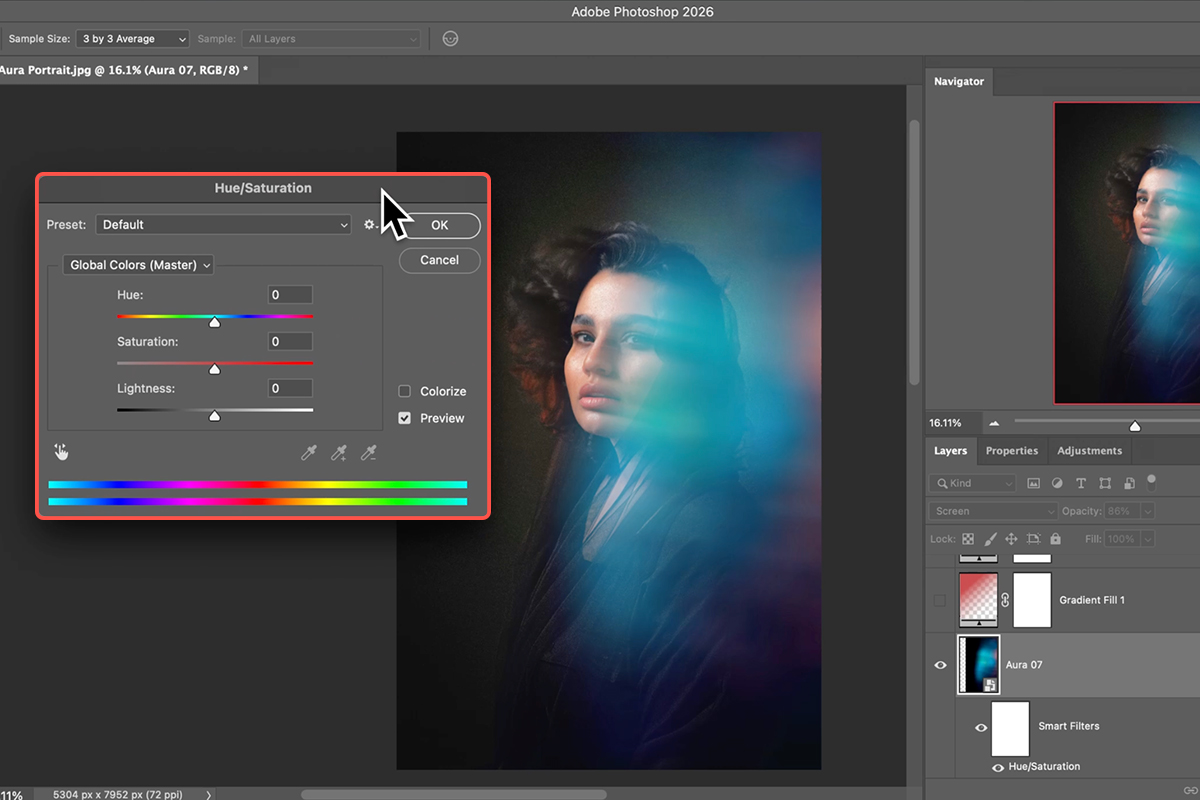1200x800 pixels.
Task: Click OK in the Hue/Saturation dialog
Action: (x=439, y=225)
